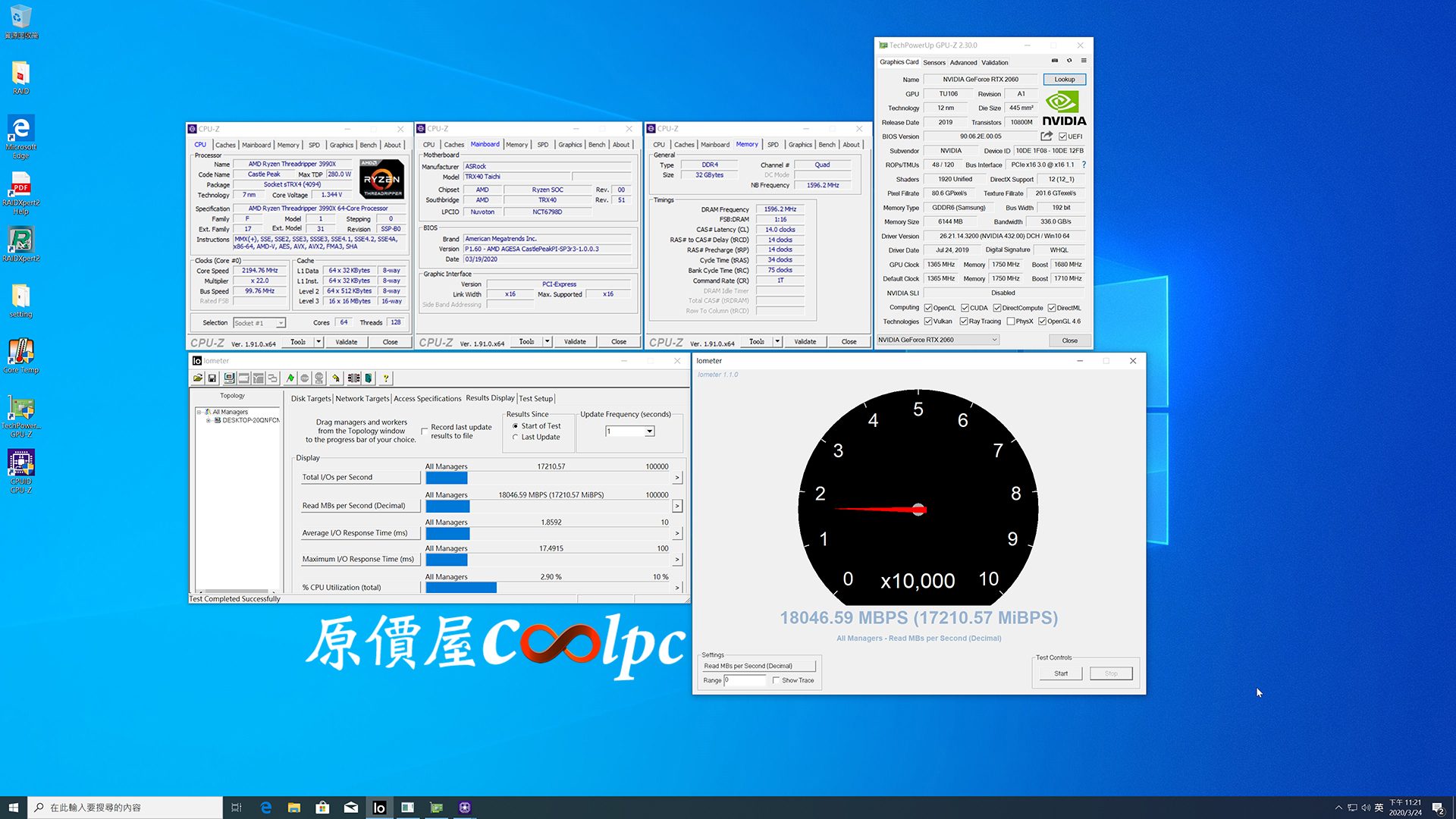Click the Duplicate Selected Worker icon in Iometer

pos(272,378)
